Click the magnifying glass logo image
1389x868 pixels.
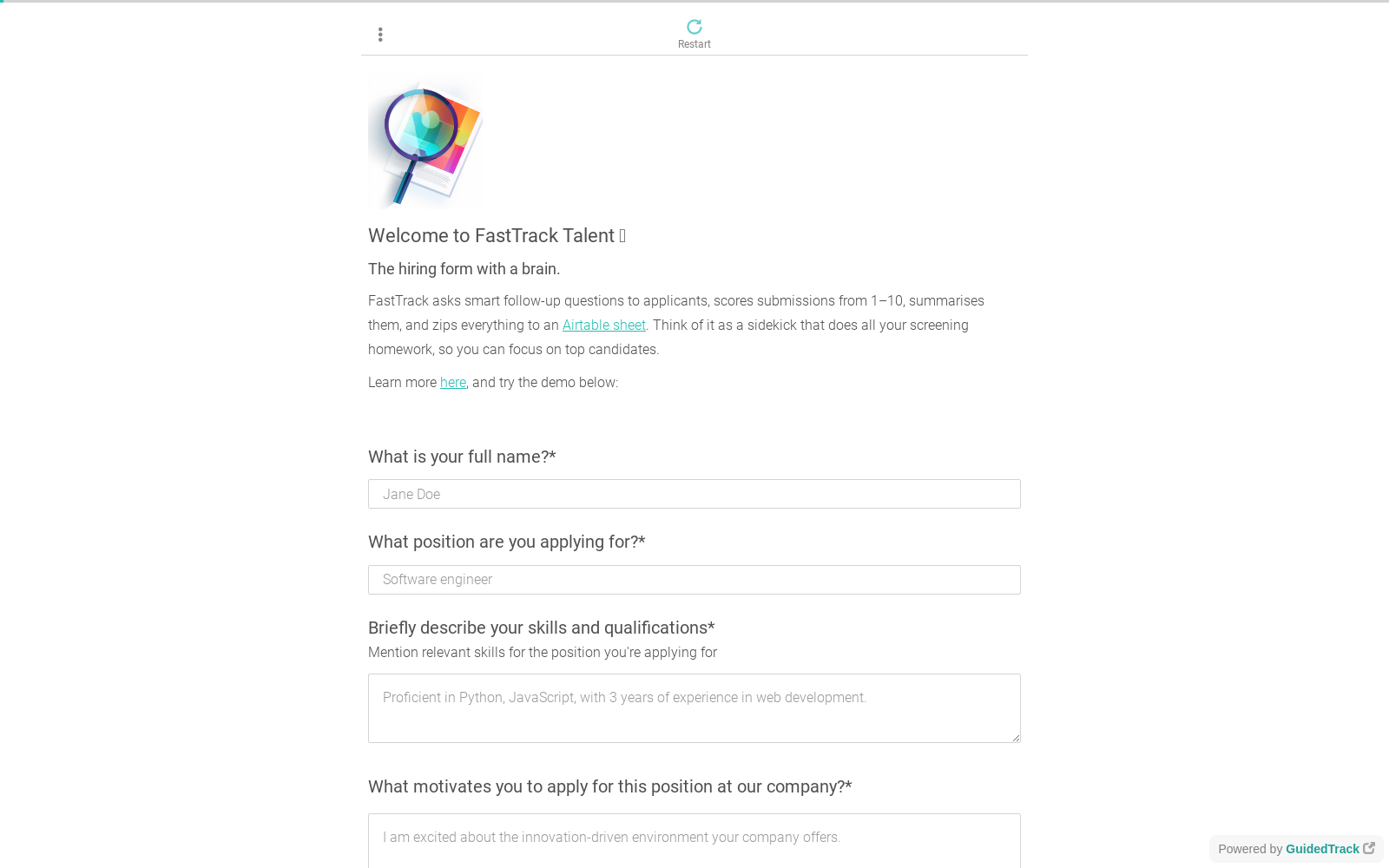425,141
